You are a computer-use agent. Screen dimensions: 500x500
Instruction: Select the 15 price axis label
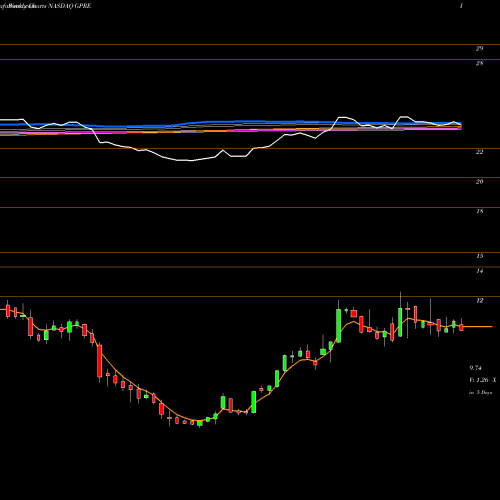[479, 256]
